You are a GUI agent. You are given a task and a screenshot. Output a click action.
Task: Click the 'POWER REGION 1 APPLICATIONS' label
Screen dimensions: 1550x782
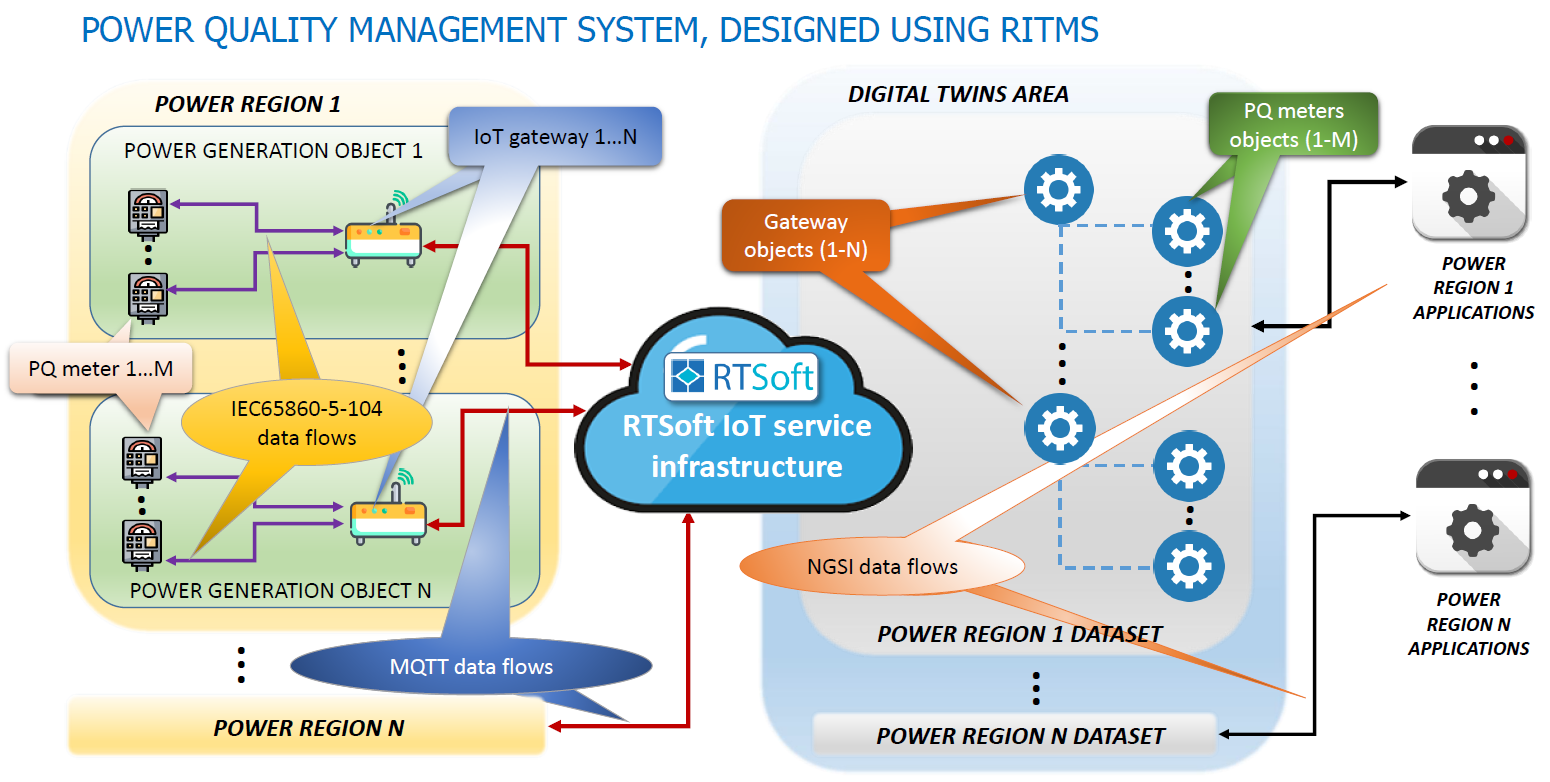[x=1473, y=288]
